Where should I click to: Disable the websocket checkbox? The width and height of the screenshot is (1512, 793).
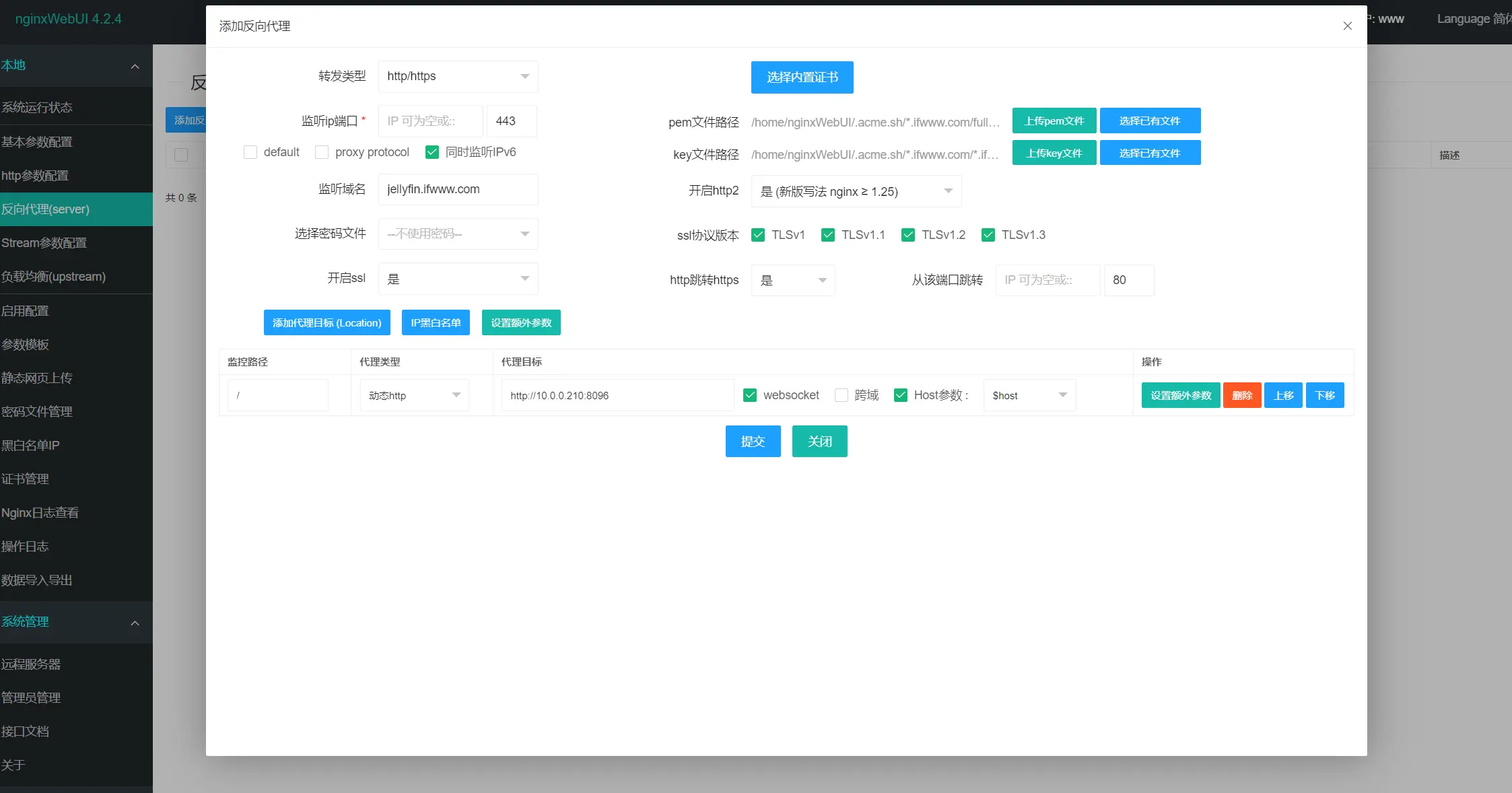click(750, 395)
